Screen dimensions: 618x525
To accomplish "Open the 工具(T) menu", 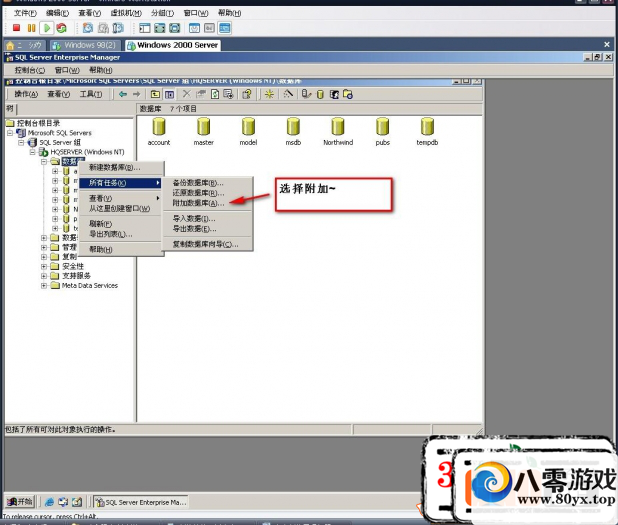I will pyautogui.click(x=91, y=94).
